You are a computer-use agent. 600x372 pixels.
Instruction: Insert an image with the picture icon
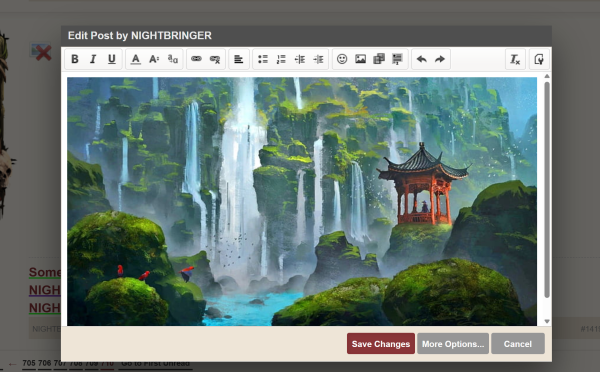(x=360, y=59)
